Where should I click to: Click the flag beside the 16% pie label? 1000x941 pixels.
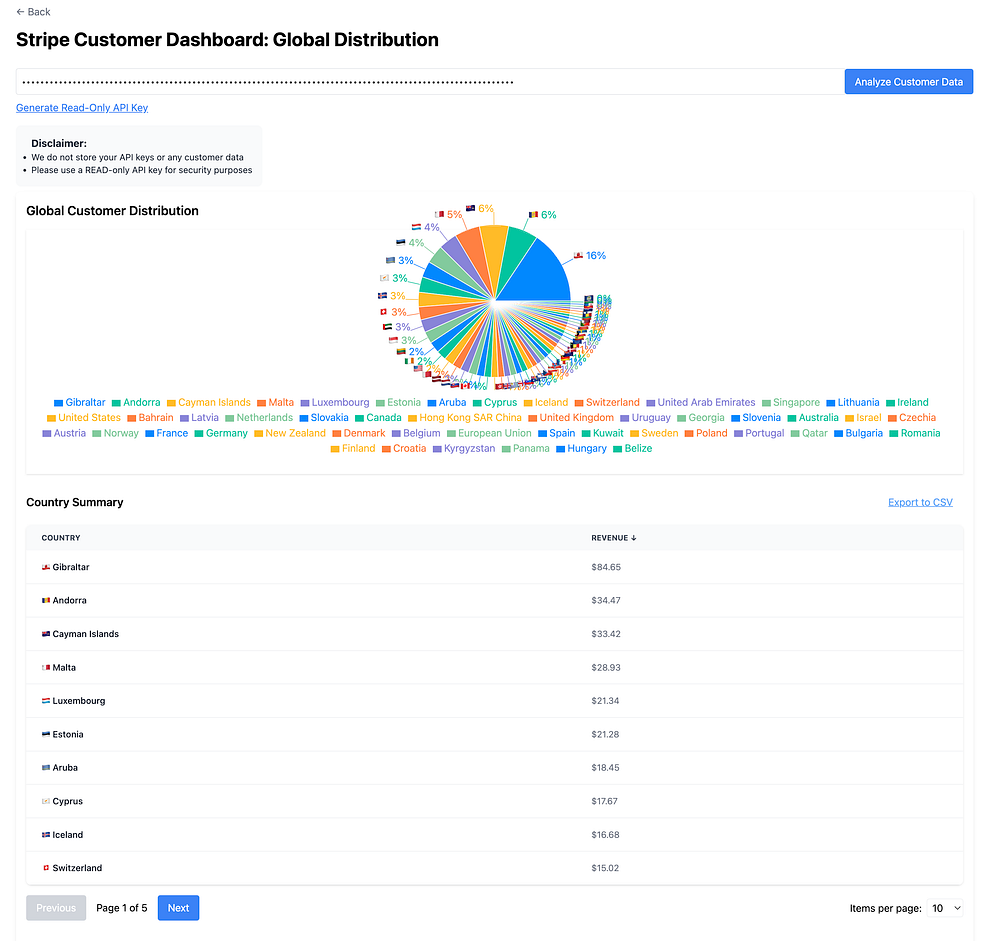pos(578,255)
